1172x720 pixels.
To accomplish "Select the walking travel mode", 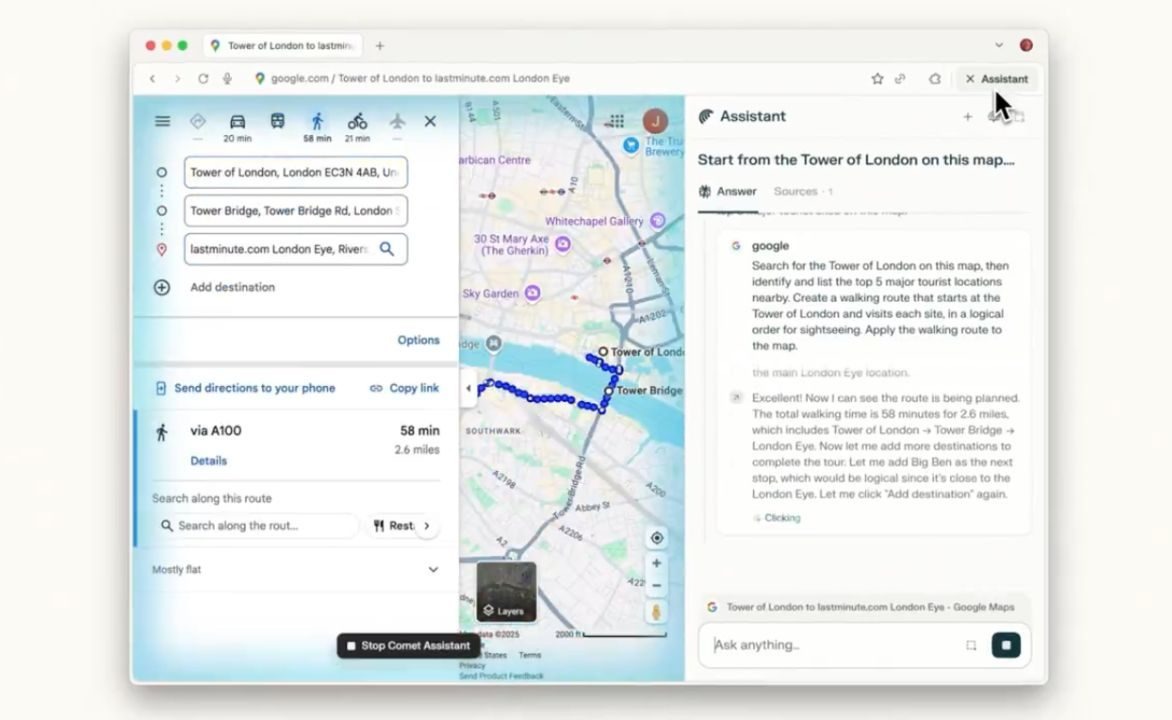I will click(317, 122).
